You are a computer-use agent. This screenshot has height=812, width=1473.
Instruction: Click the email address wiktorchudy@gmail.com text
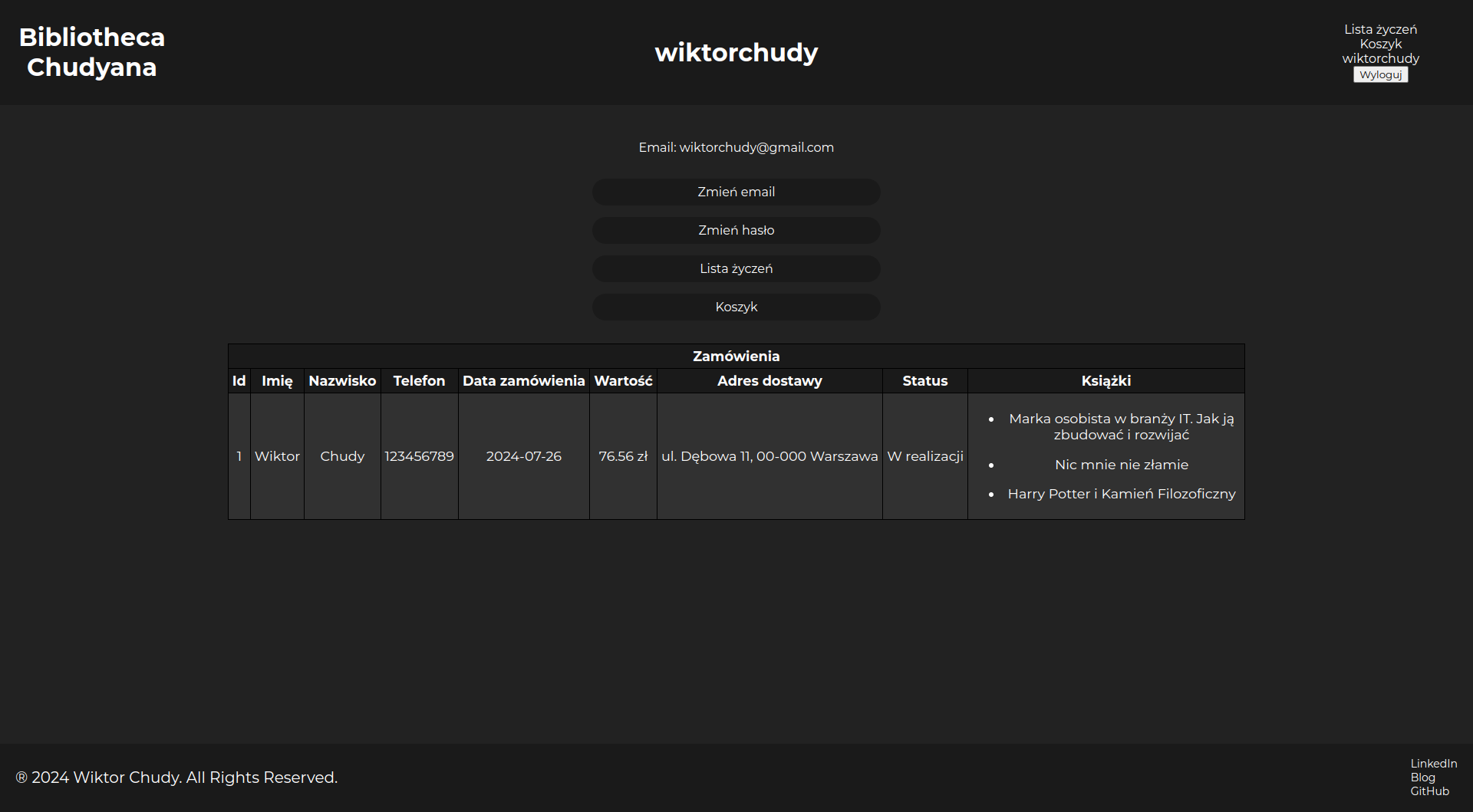[x=756, y=147]
